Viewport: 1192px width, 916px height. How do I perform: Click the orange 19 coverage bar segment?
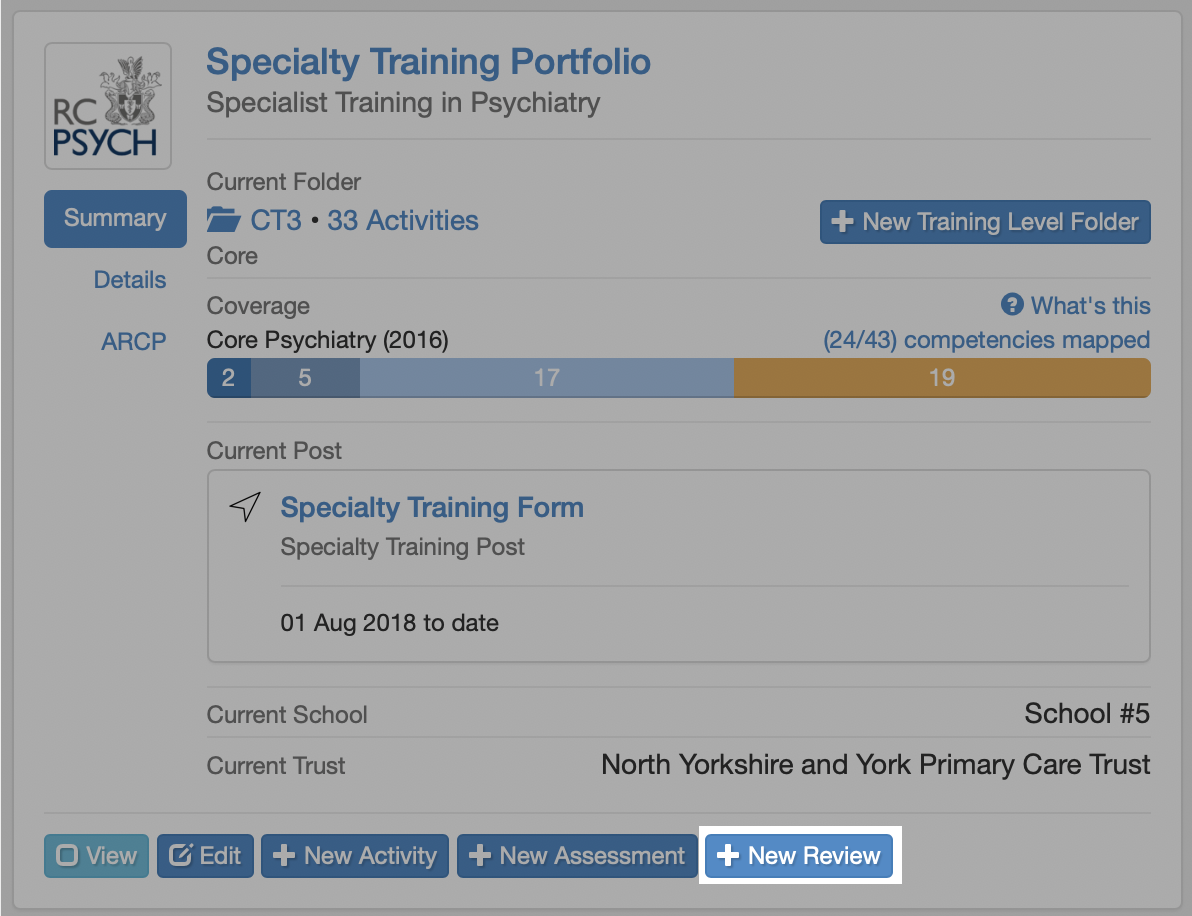pyautogui.click(x=941, y=378)
